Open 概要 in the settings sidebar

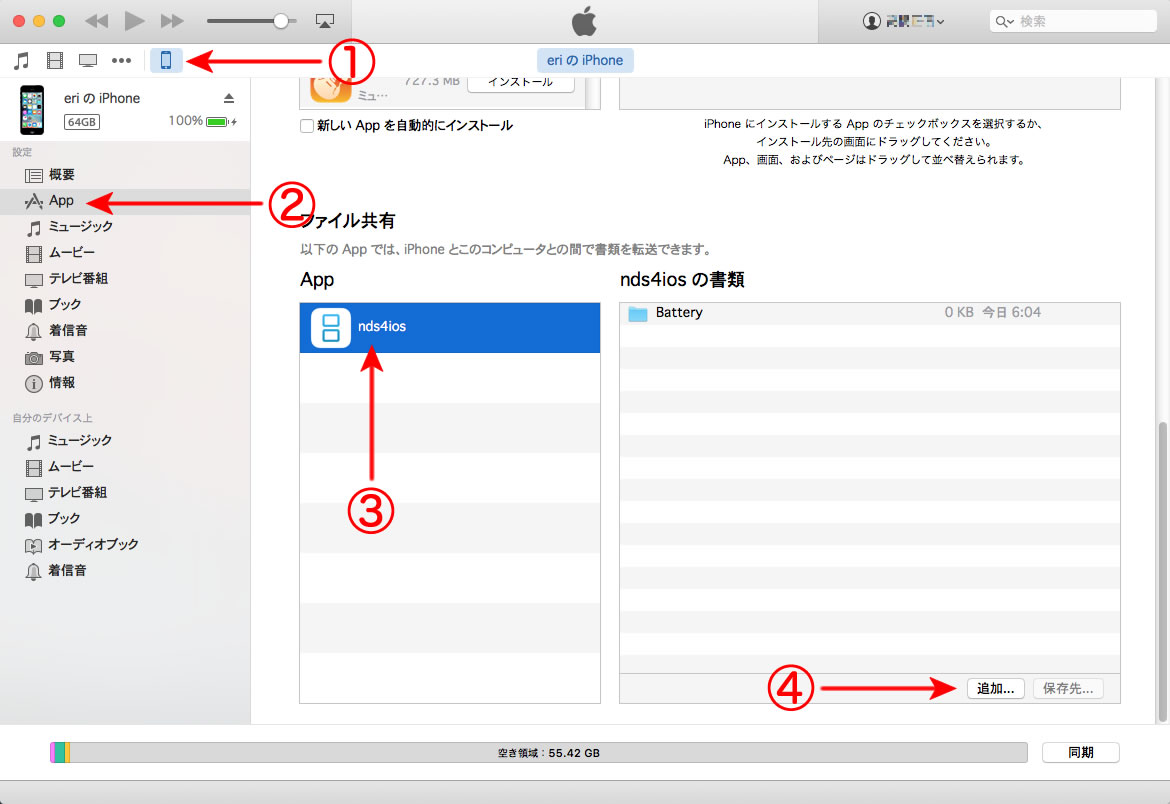(125, 175)
